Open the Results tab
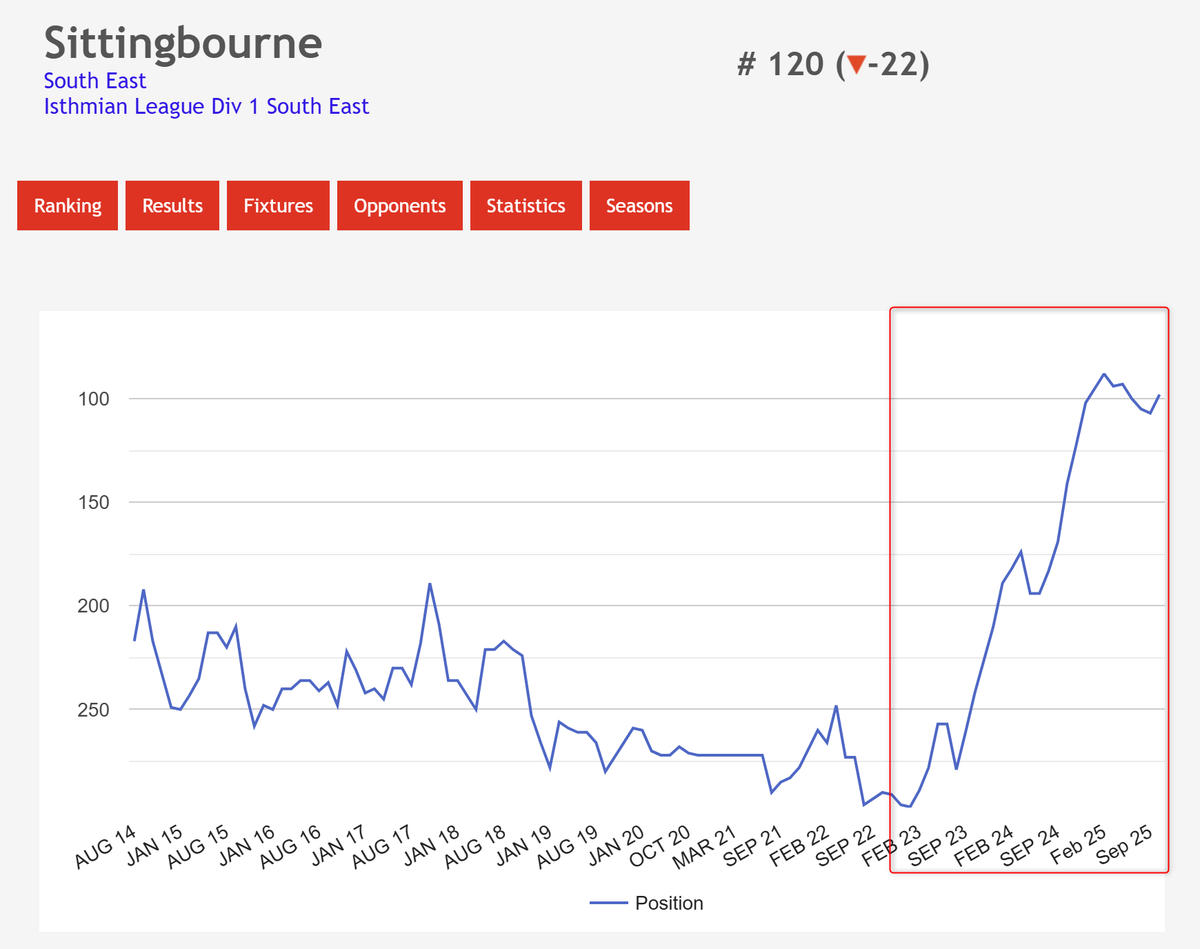The height and width of the screenshot is (949, 1200). coord(172,206)
